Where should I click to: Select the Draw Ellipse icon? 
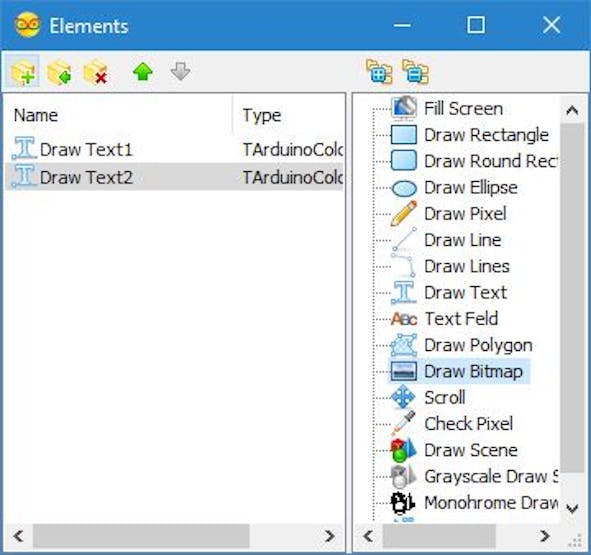pyautogui.click(x=404, y=188)
